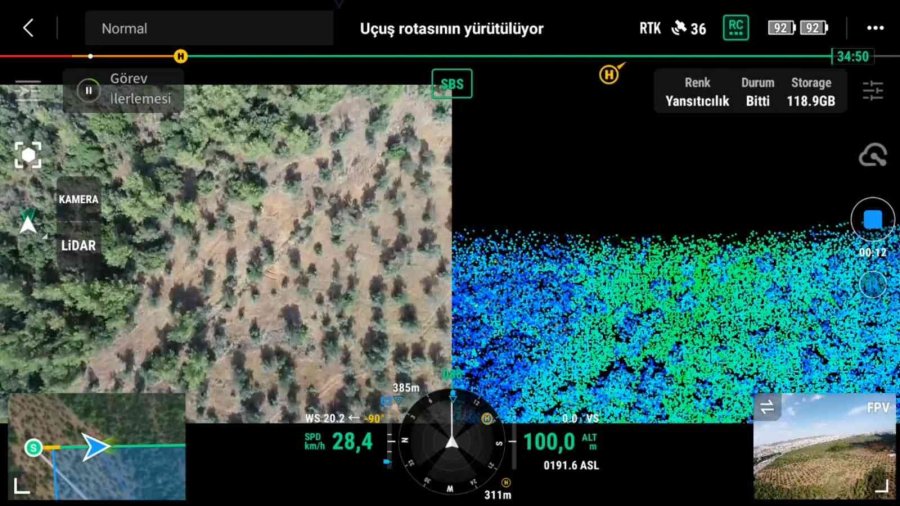Screen dimensions: 900x506
Task: Click the cloud point-cloud upload icon
Action: point(872,156)
